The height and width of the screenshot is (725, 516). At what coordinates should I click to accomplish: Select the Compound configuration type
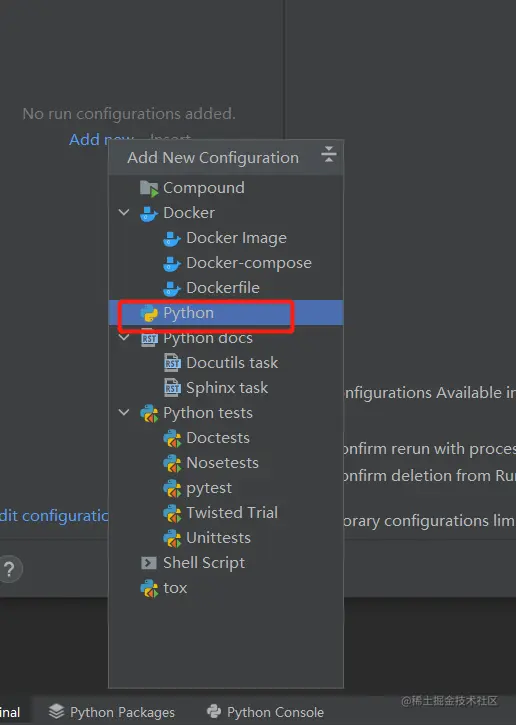226,188
